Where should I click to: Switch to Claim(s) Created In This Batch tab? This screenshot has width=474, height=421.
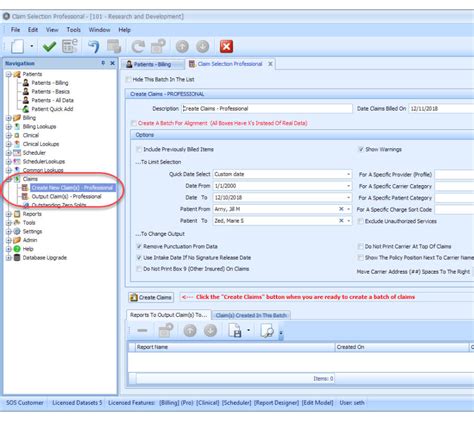251,315
